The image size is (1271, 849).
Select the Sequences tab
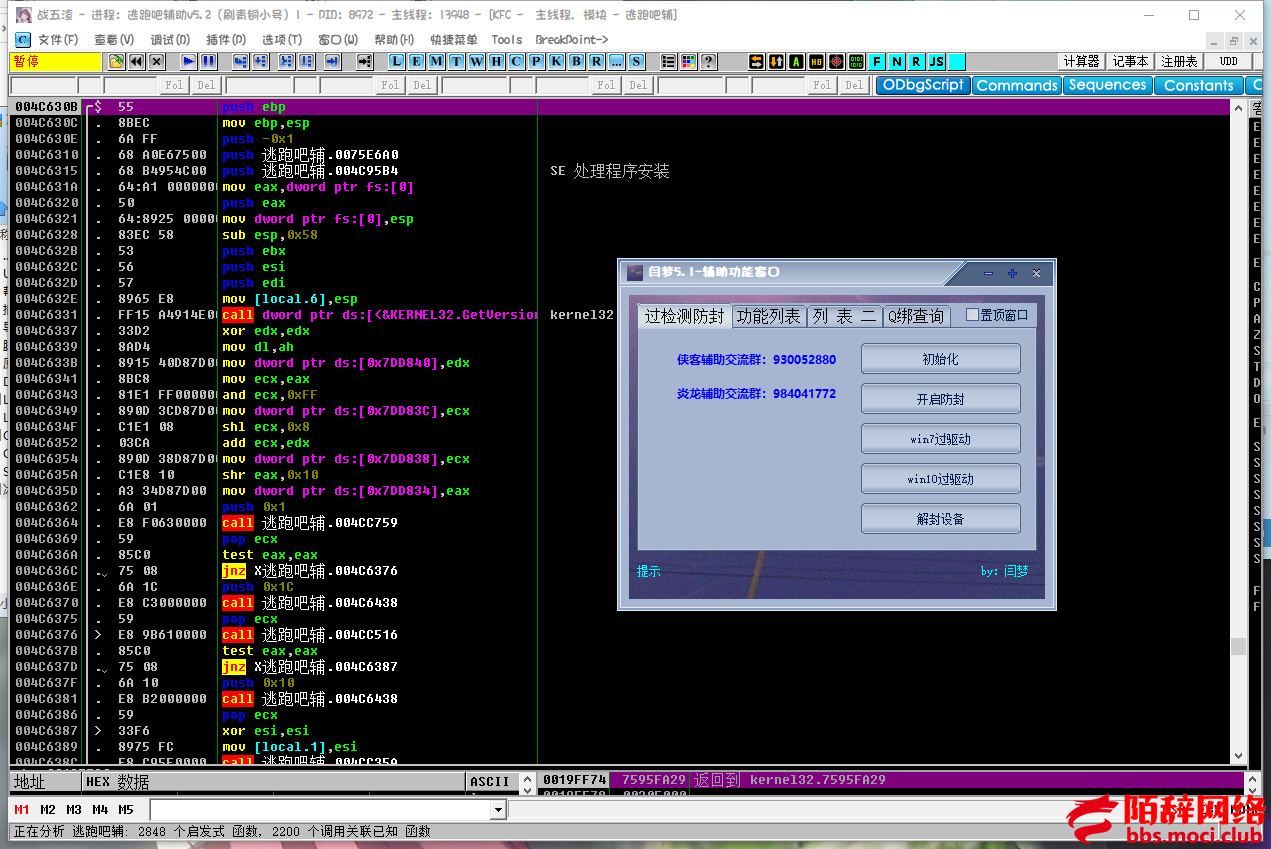1108,85
